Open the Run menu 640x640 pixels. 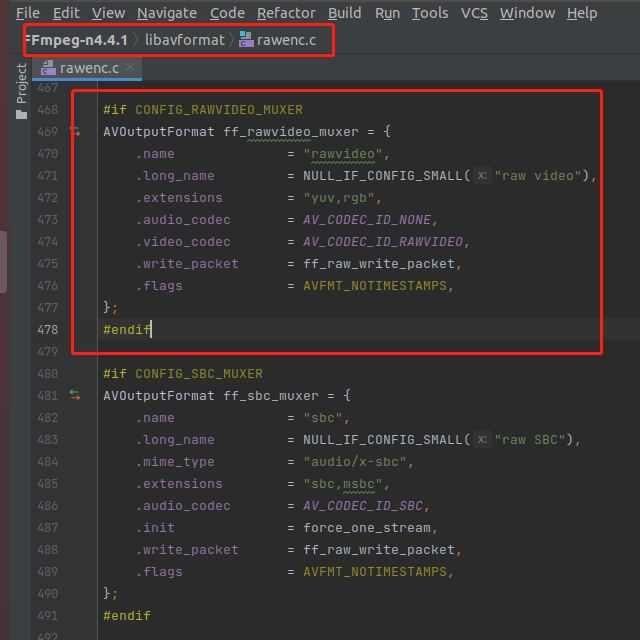tap(387, 13)
